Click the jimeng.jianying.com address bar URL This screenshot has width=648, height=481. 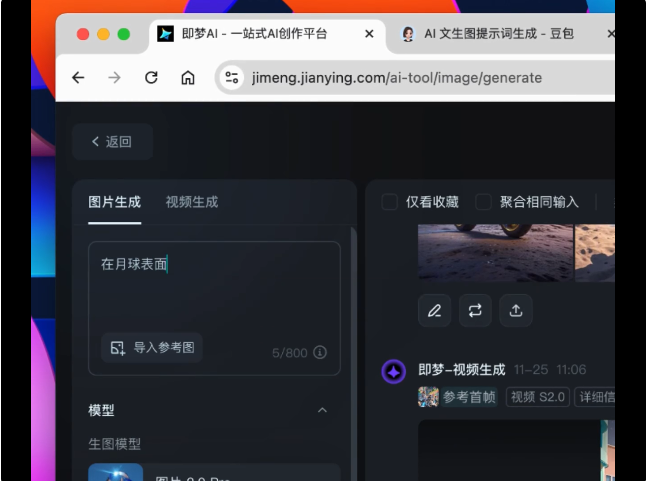(x=397, y=78)
